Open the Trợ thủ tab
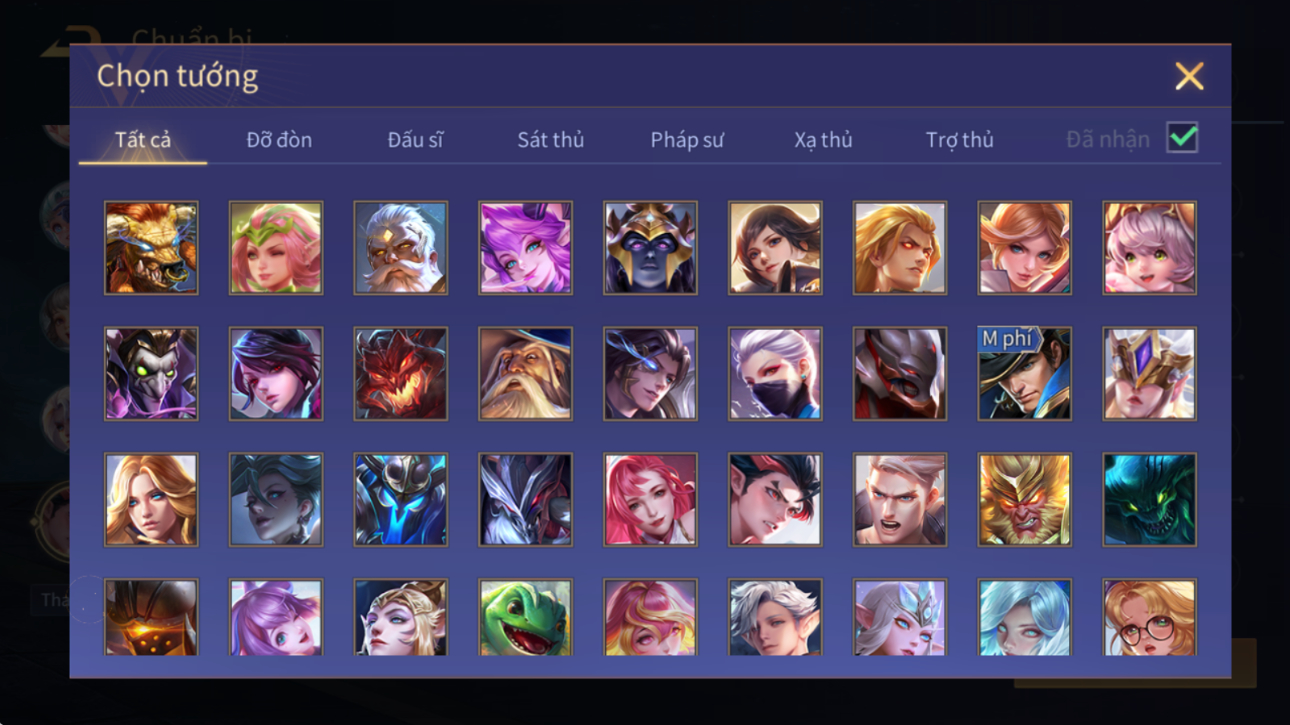Image resolution: width=1290 pixels, height=725 pixels. [959, 140]
